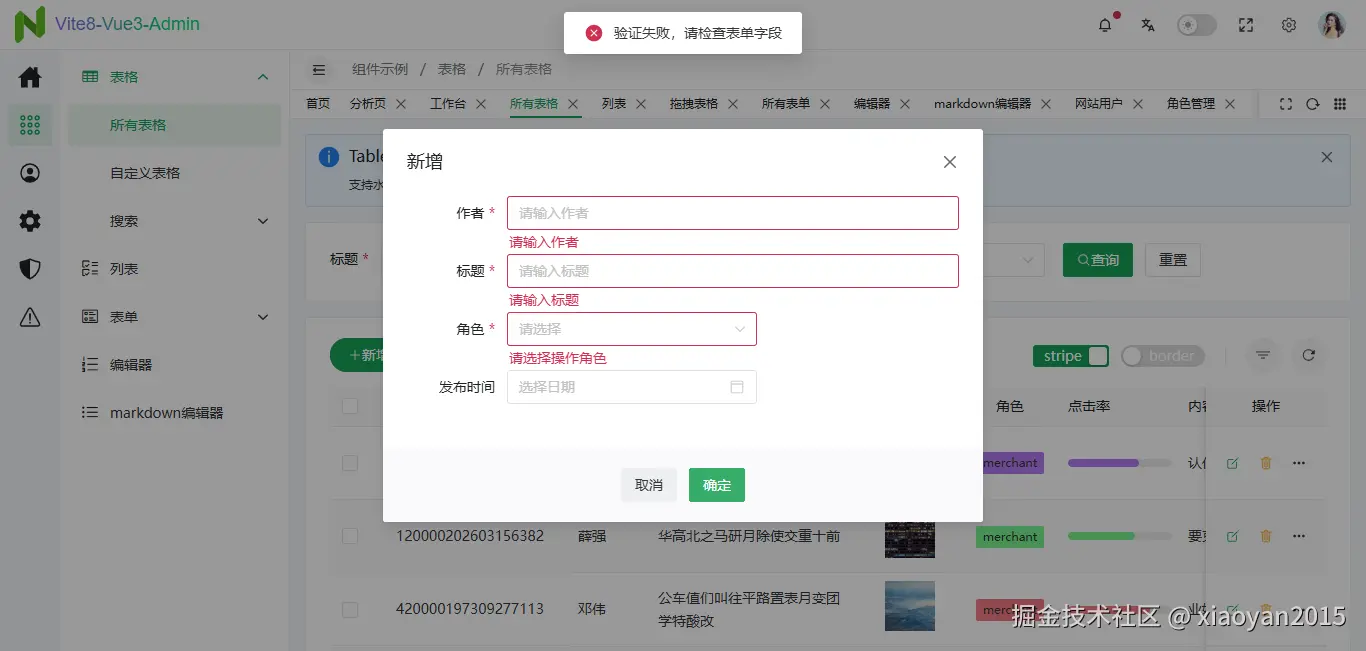This screenshot has width=1366, height=651.
Task: Toggle the dark mode theme switch
Action: [1196, 25]
